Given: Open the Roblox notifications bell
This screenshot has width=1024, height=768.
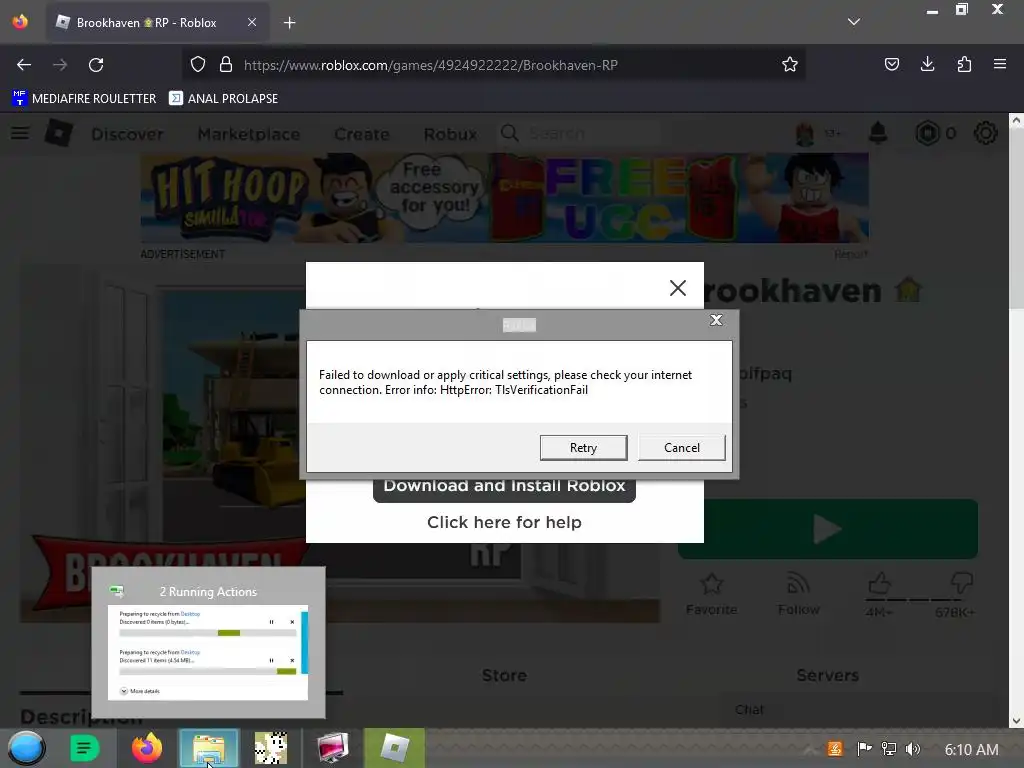Looking at the screenshot, I should [878, 133].
